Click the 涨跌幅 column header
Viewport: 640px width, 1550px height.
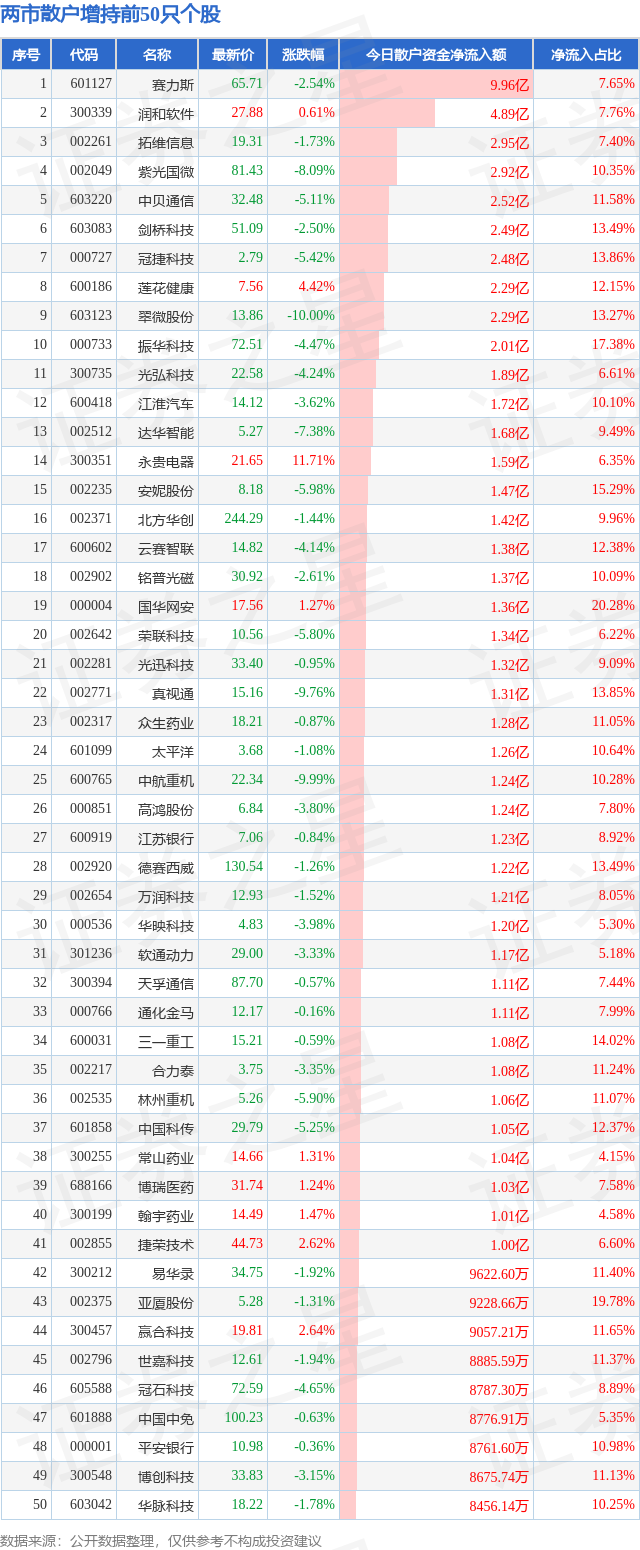point(303,55)
